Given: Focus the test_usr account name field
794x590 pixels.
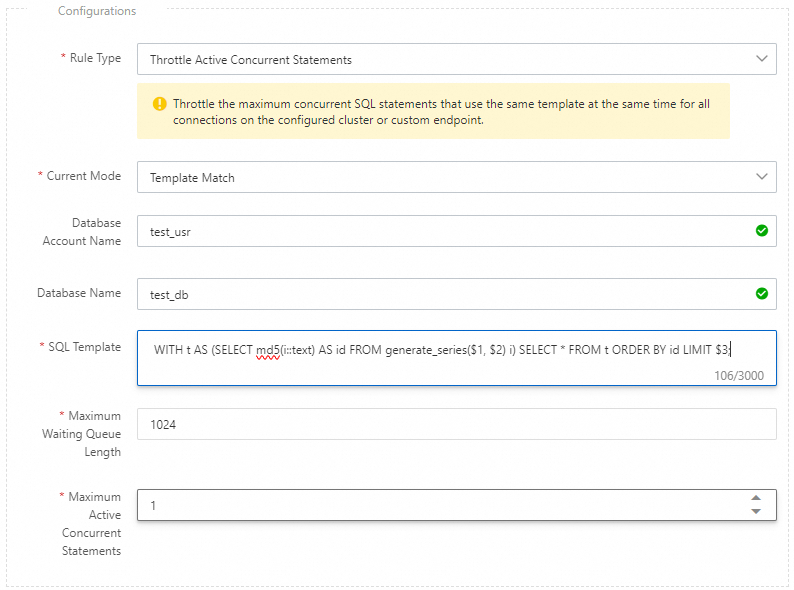Looking at the screenshot, I should (440, 231).
